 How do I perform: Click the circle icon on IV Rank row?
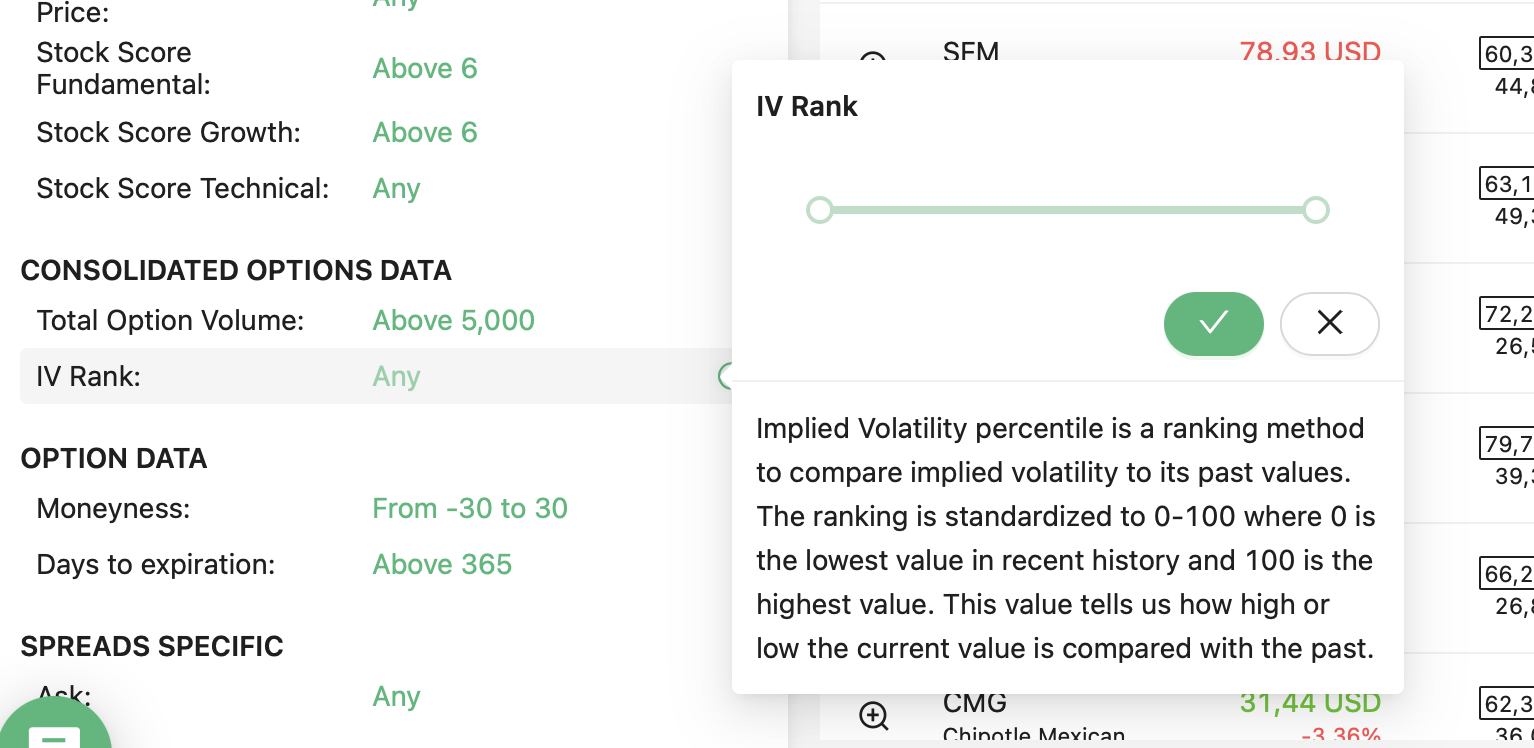pyautogui.click(x=727, y=376)
